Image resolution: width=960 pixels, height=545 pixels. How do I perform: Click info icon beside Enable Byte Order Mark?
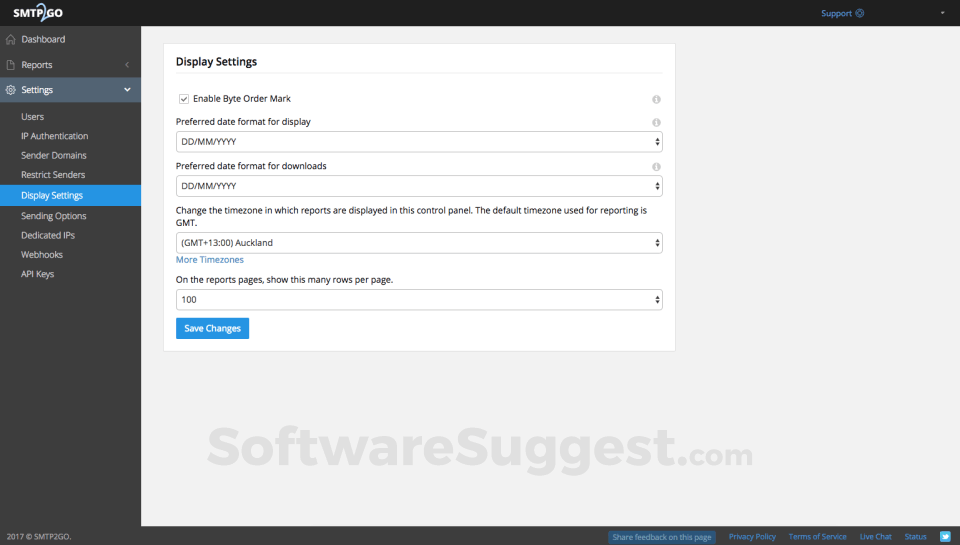click(x=656, y=99)
